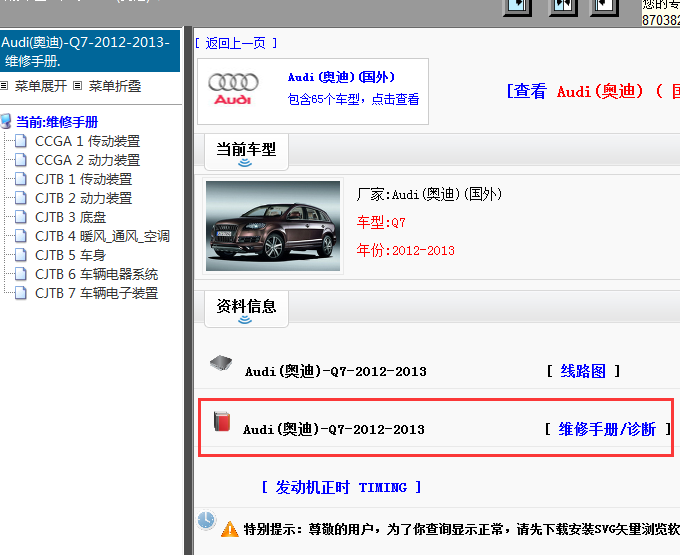Image resolution: width=680 pixels, height=555 pixels.
Task: Click the 返回上一页 back link
Action: point(235,43)
